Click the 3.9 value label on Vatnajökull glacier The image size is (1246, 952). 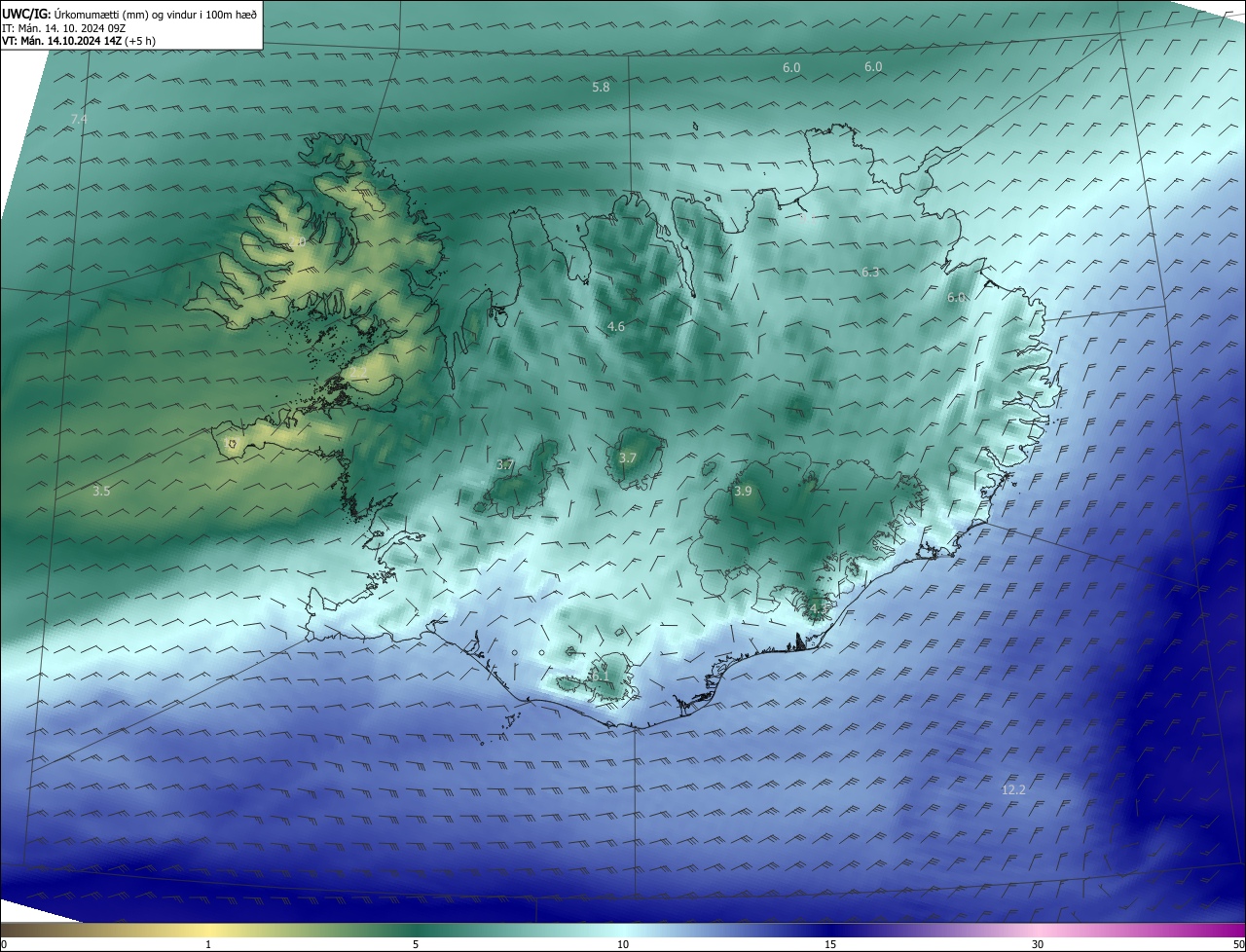(743, 492)
